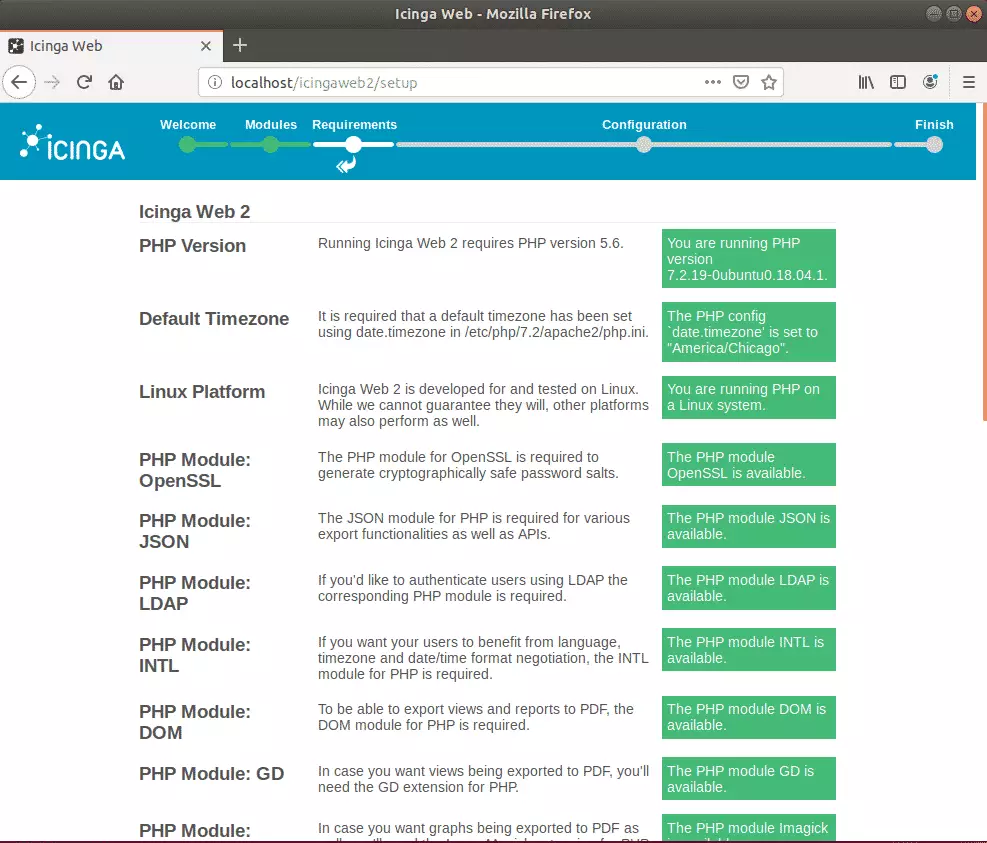Click the green PHP version 7.2.19 status box
The width and height of the screenshot is (987, 843).
pyautogui.click(x=748, y=259)
